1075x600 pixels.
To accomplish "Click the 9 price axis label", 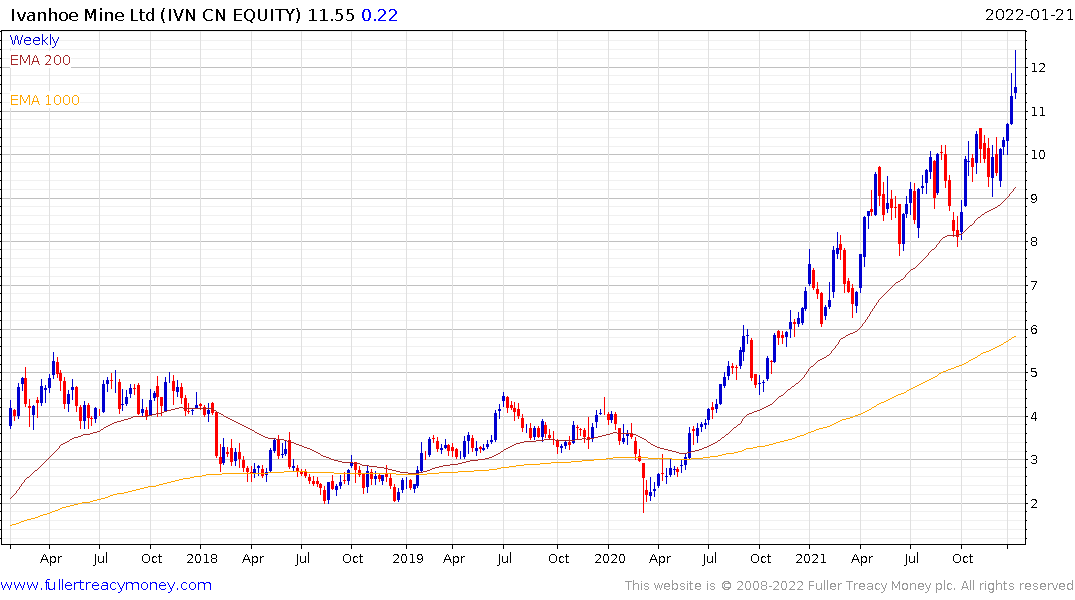I will pos(1035,198).
